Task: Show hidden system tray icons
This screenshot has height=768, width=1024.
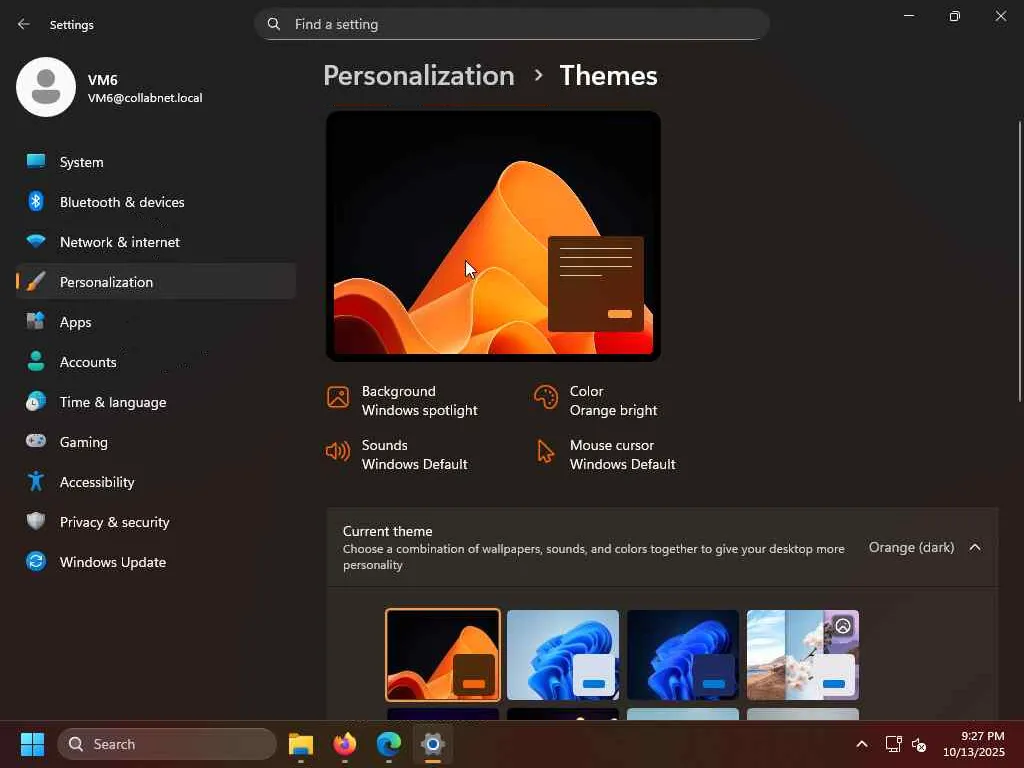Action: (862, 744)
